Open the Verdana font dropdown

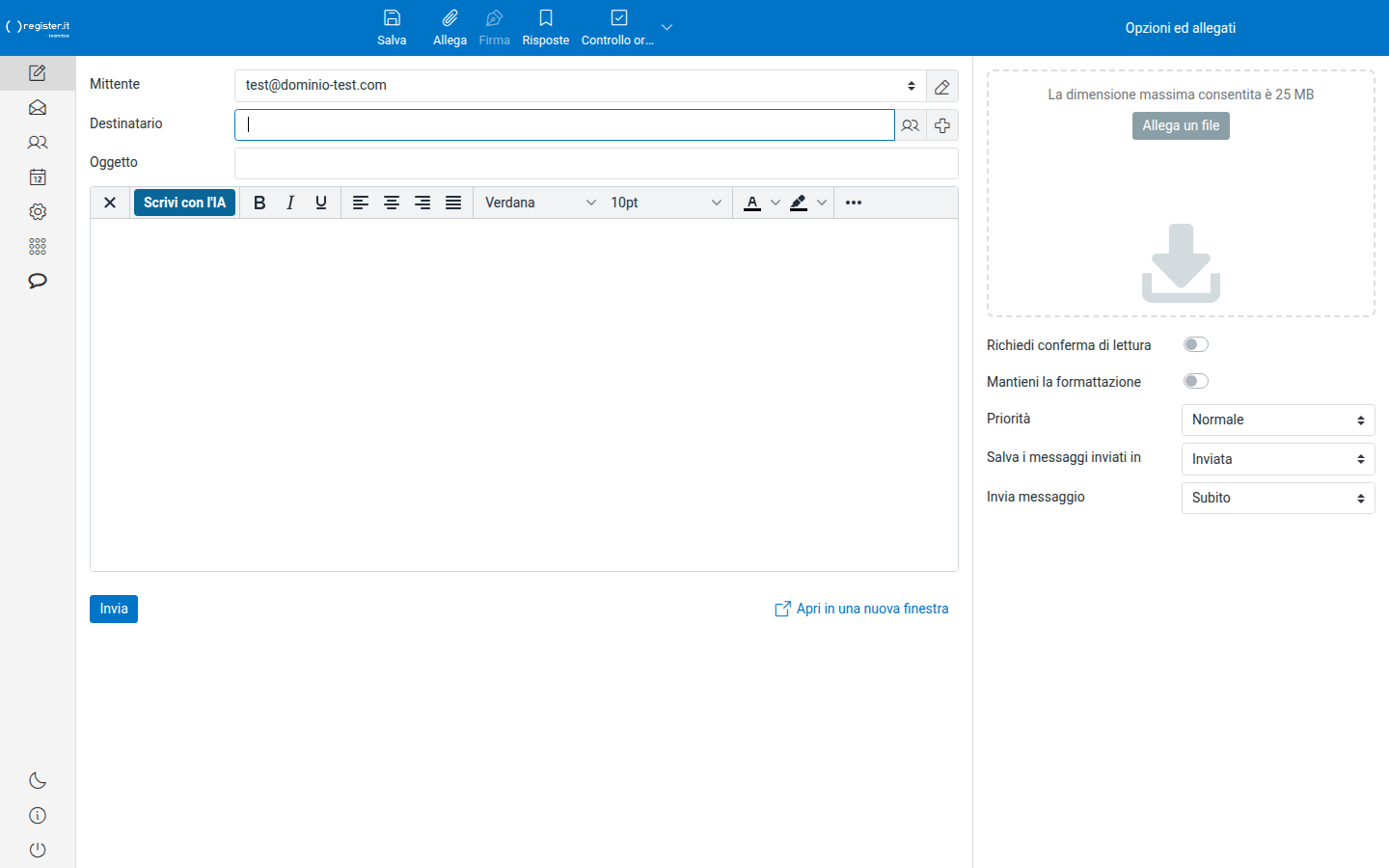point(540,203)
